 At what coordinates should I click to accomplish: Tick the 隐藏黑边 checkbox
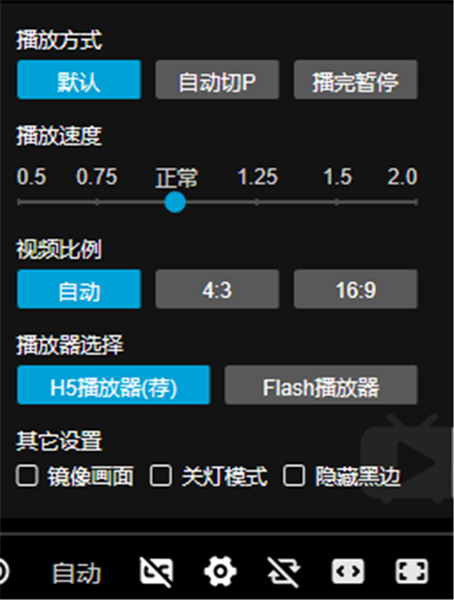pyautogui.click(x=294, y=476)
